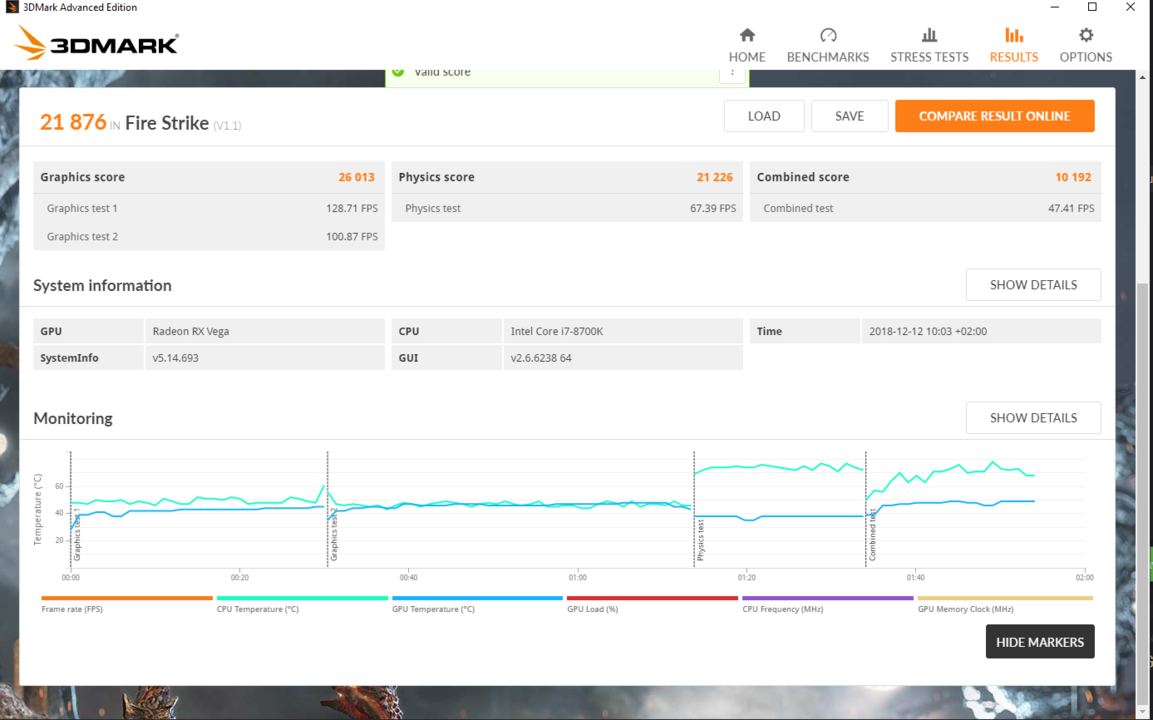The image size is (1153, 720).
Task: Maximize the 3DMark window
Action: [x=1092, y=7]
